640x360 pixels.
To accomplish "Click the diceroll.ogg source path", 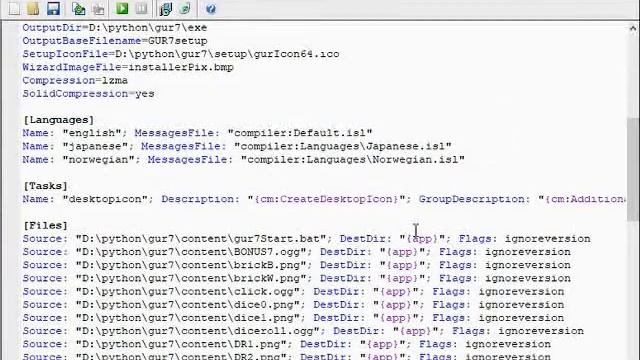I will pyautogui.click(x=198, y=331).
